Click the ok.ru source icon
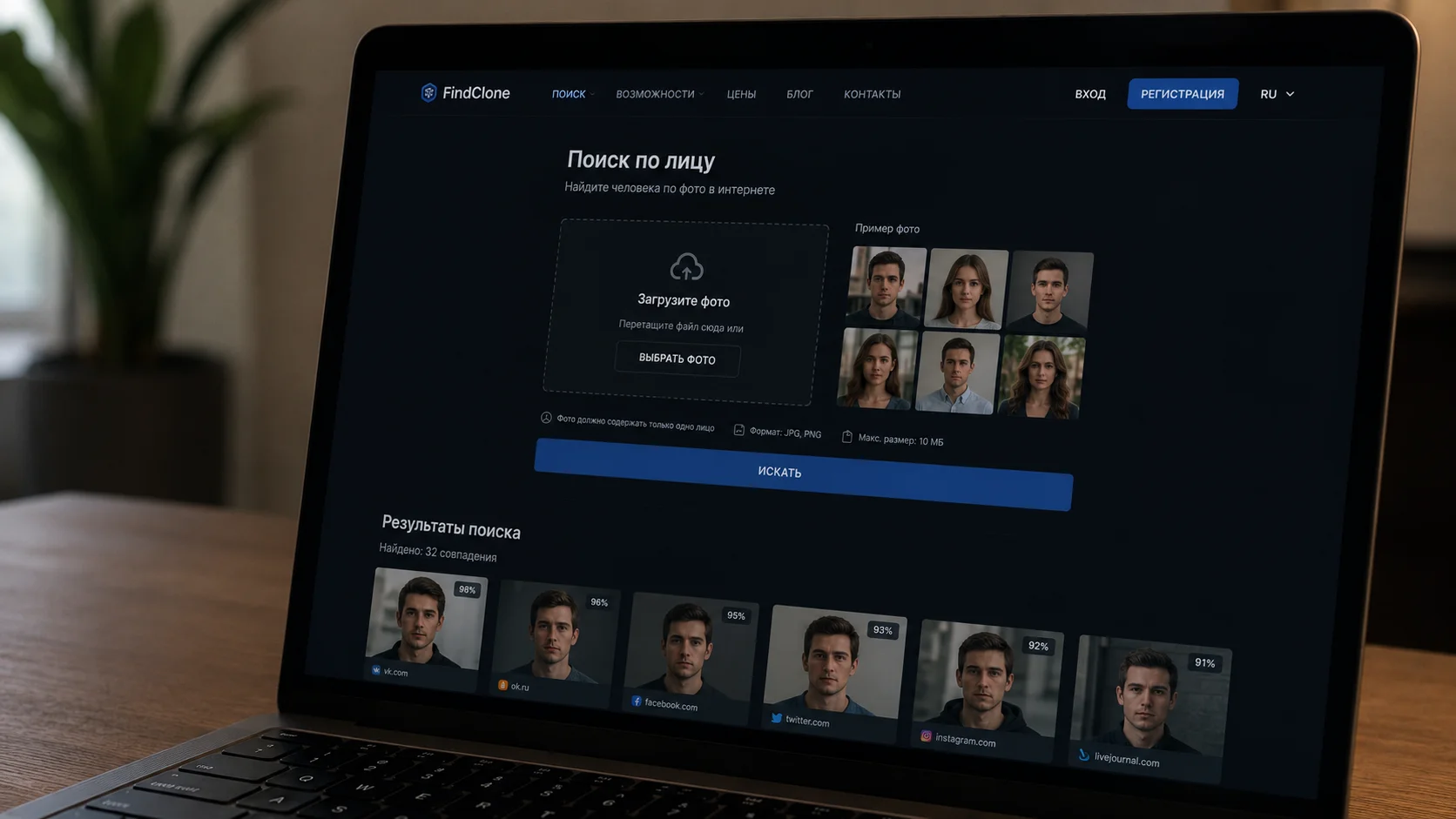Image resolution: width=1456 pixels, height=819 pixels. click(x=502, y=685)
